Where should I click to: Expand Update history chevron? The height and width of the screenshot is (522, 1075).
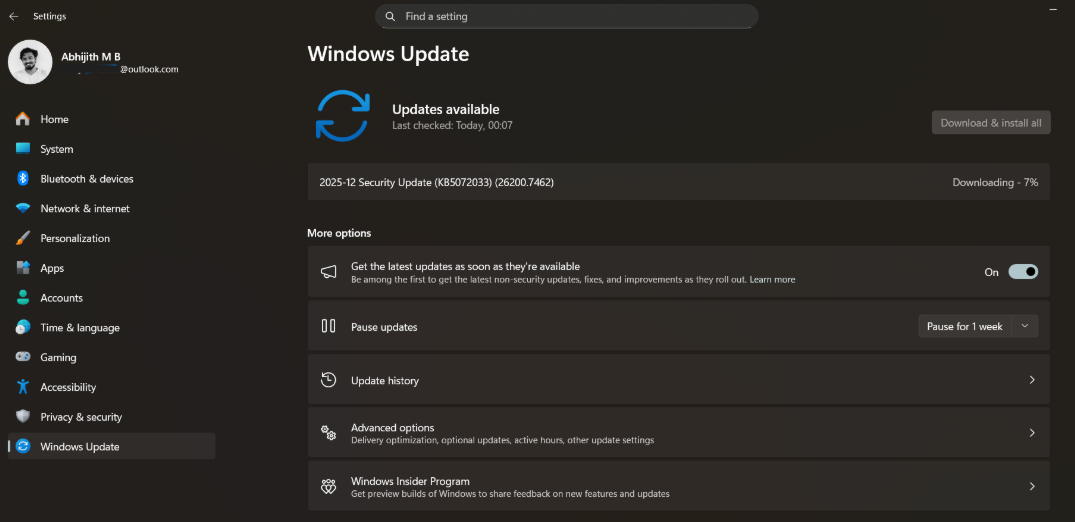1032,380
